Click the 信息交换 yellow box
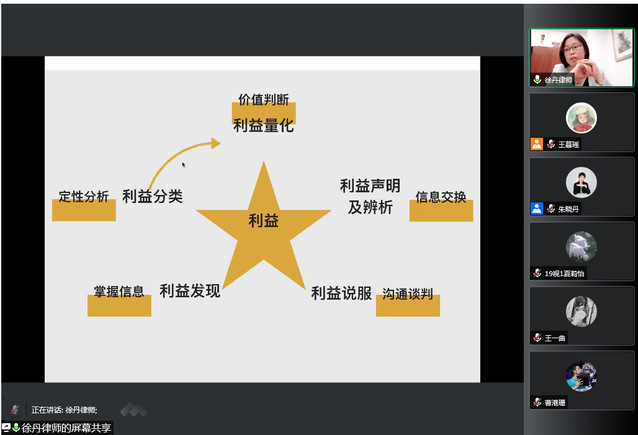 click(441, 199)
